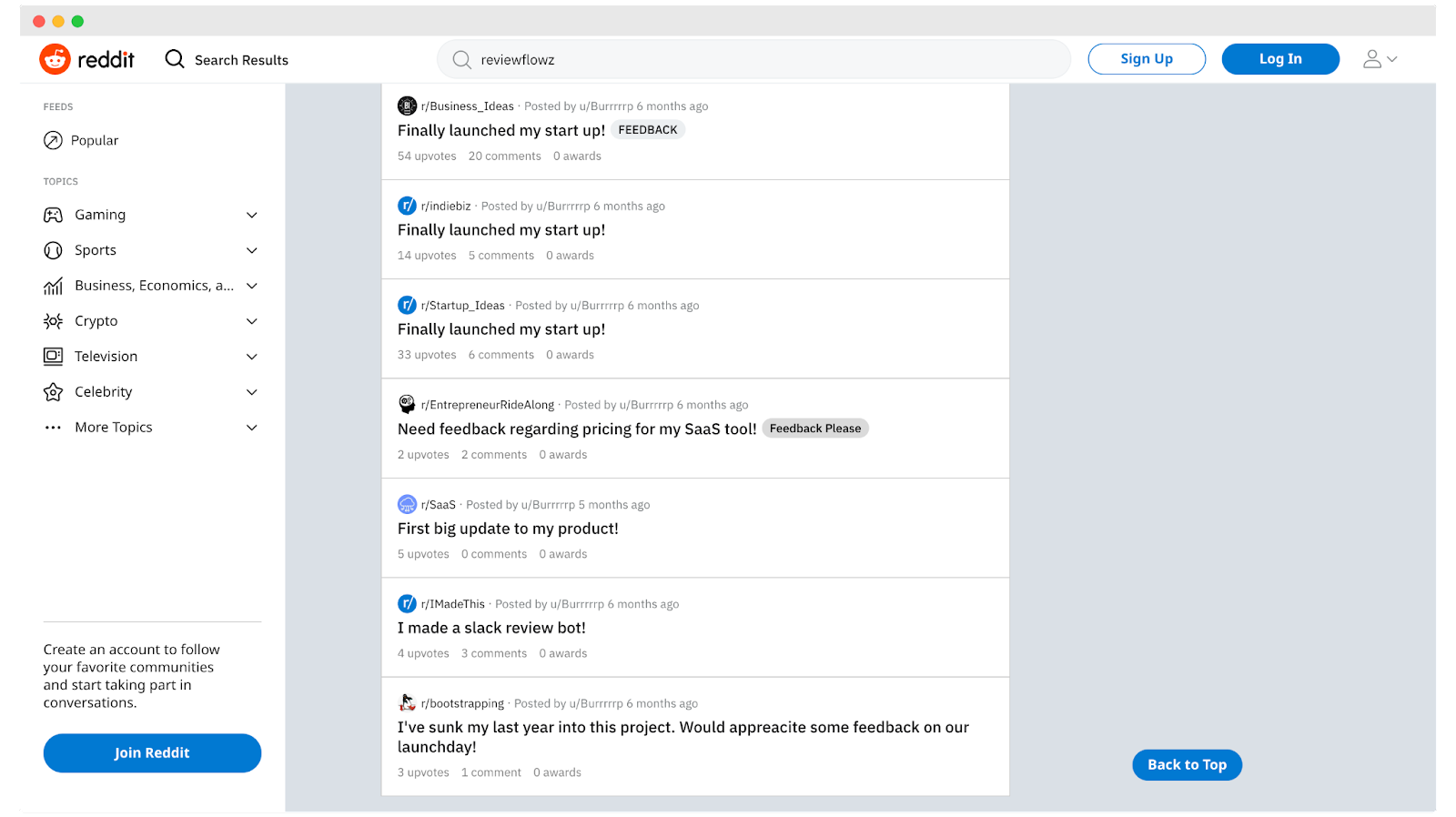
Task: Click the Business chart icon
Action: tap(54, 286)
